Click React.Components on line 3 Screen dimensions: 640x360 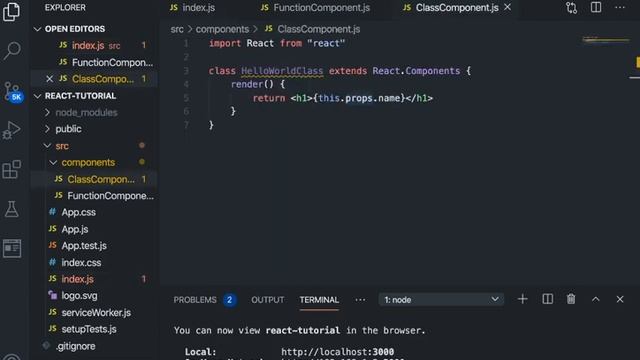click(x=416, y=71)
